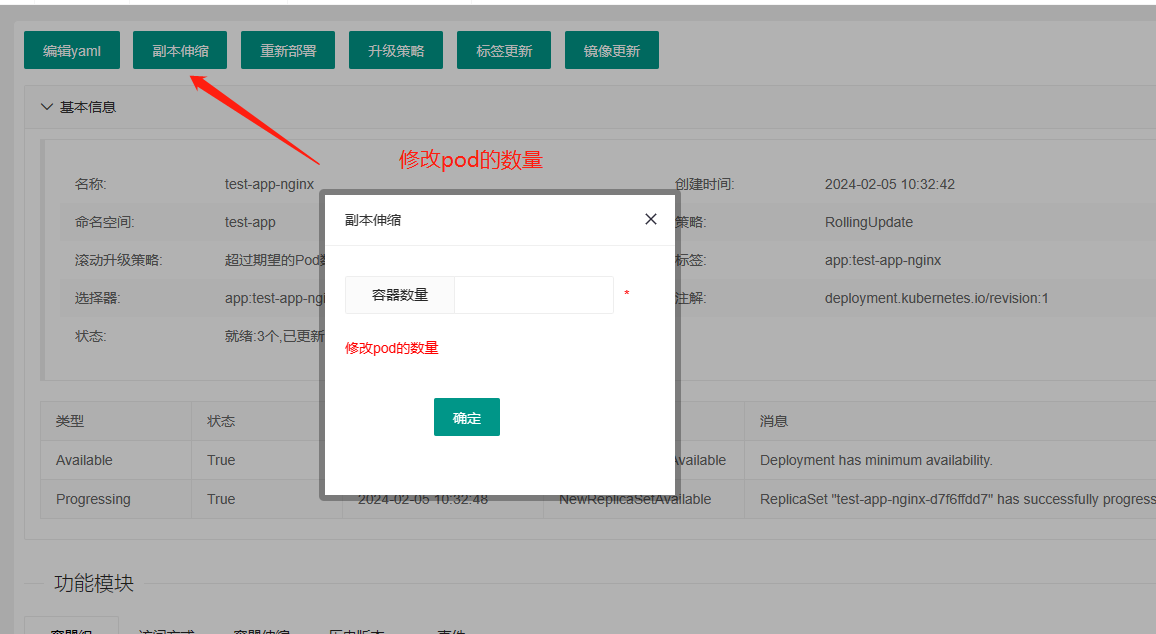Click the red hint 修改pod的数量 in dialog

[391, 348]
